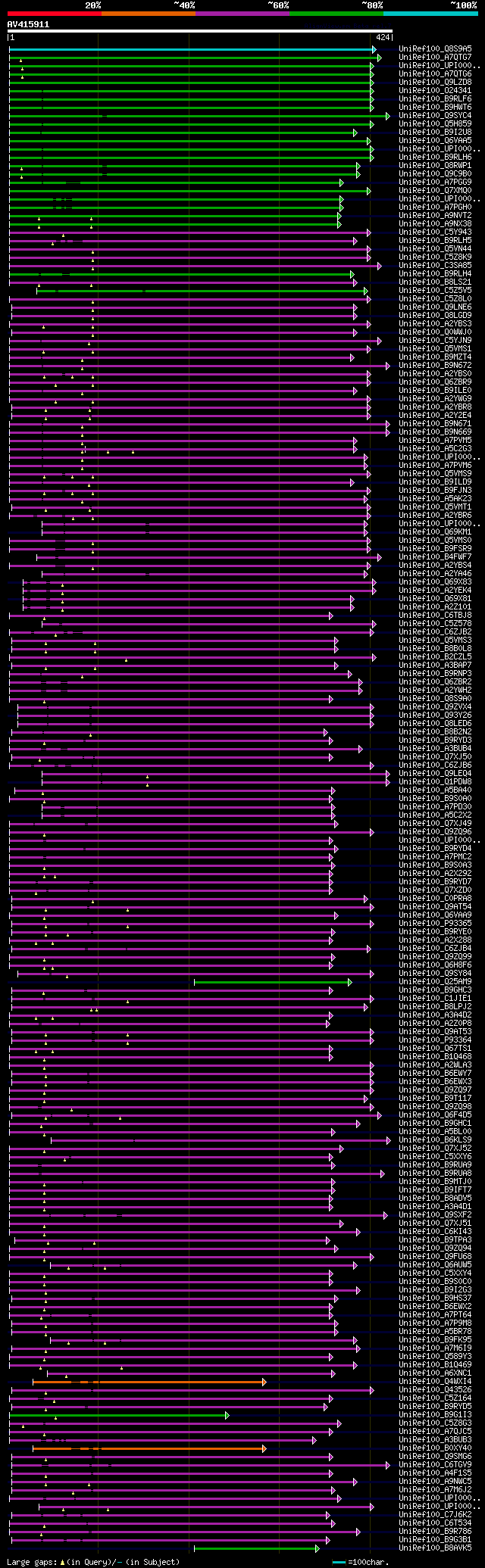Select label UniRef100_Q1PDW8
Screen dimensions: 485x1568
point(435,782)
